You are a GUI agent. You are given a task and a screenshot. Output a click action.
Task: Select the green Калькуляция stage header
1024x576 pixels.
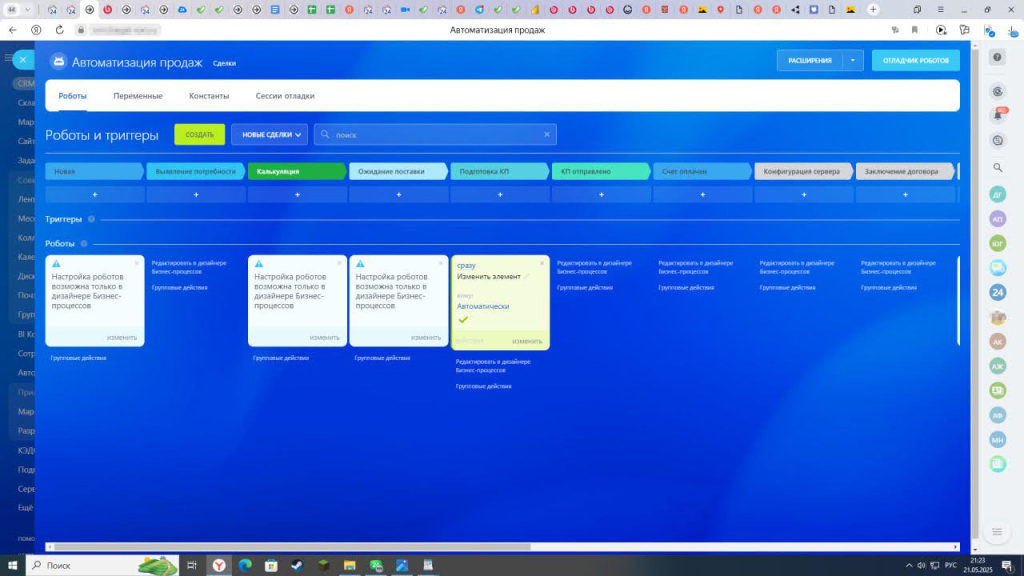click(296, 171)
